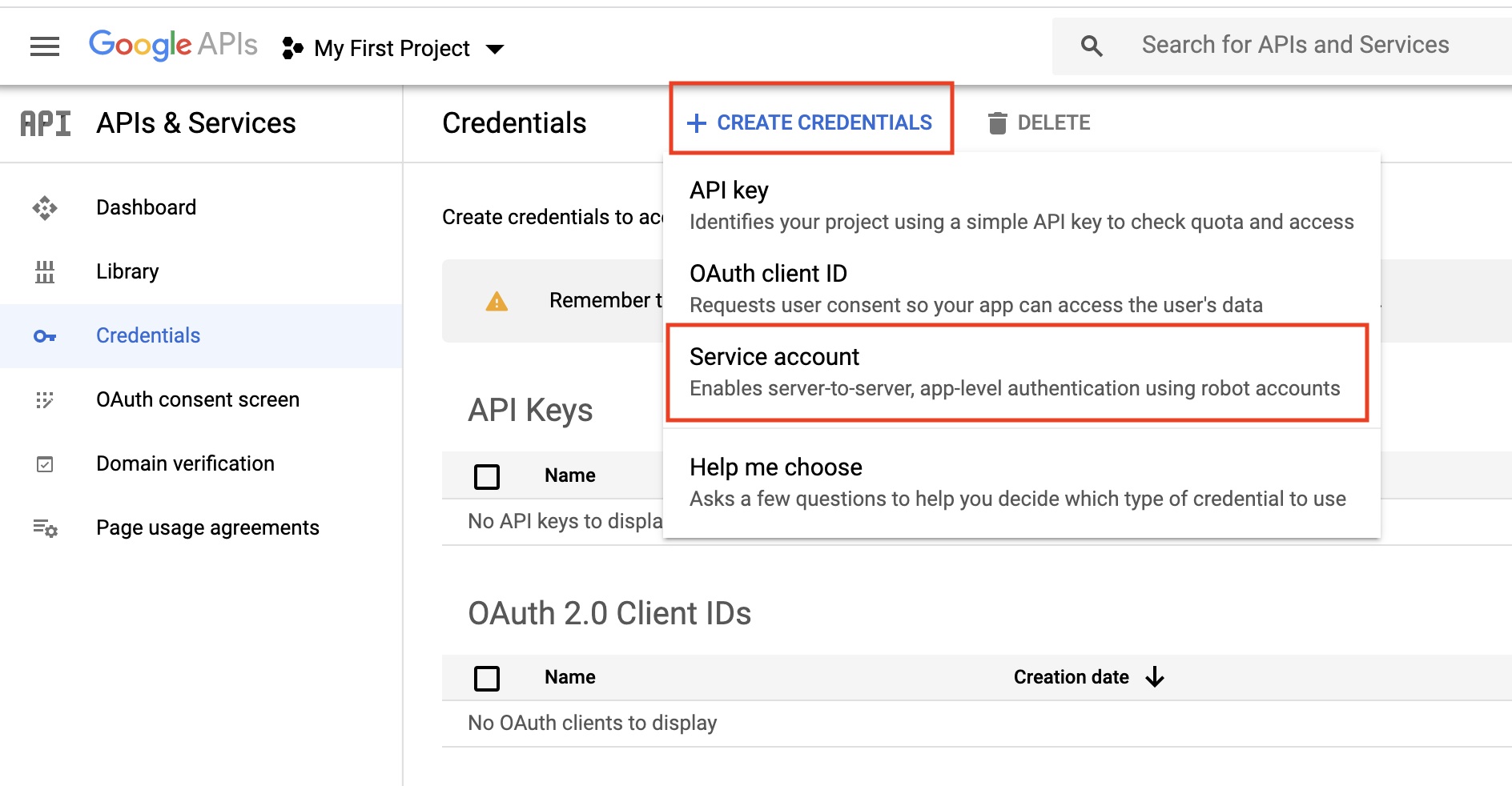Open the navigation hamburger menu
Screen dimensions: 1512x786
pos(45,46)
